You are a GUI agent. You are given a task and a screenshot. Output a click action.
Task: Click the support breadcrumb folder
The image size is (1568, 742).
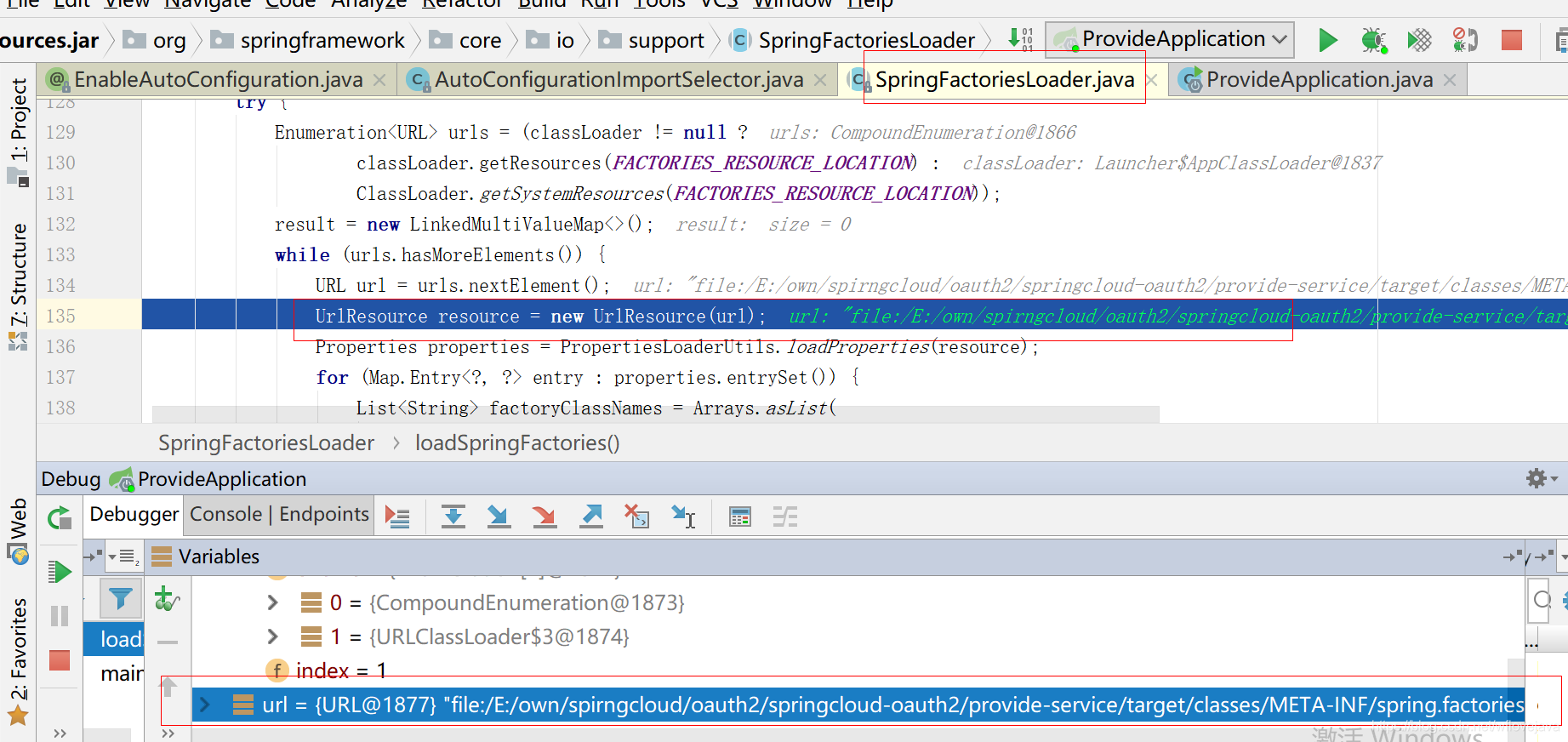652,40
